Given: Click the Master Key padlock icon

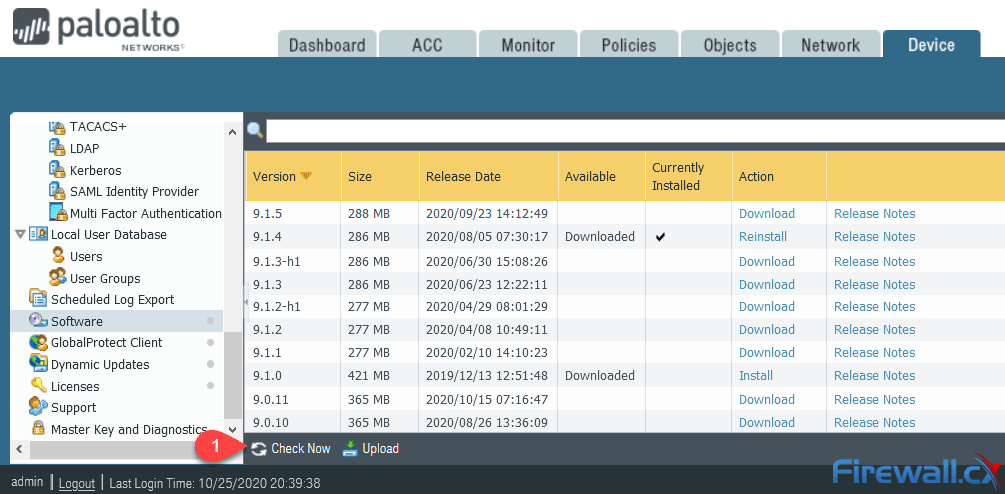Looking at the screenshot, I should (38, 429).
